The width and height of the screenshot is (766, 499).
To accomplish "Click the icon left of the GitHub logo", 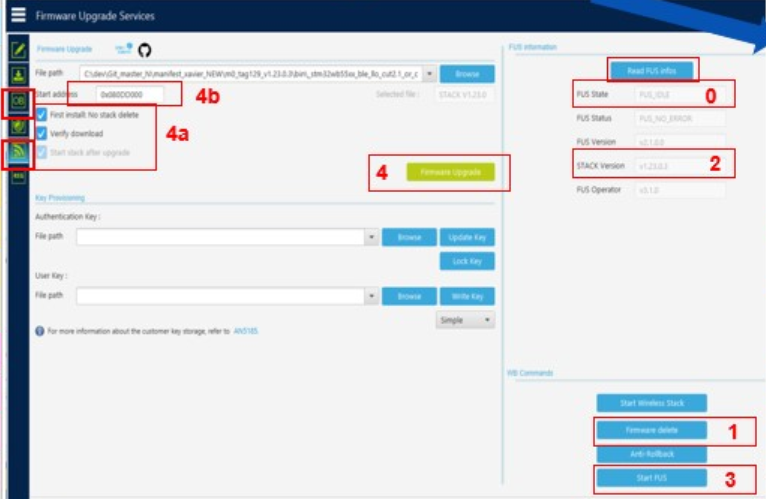I will (124, 48).
